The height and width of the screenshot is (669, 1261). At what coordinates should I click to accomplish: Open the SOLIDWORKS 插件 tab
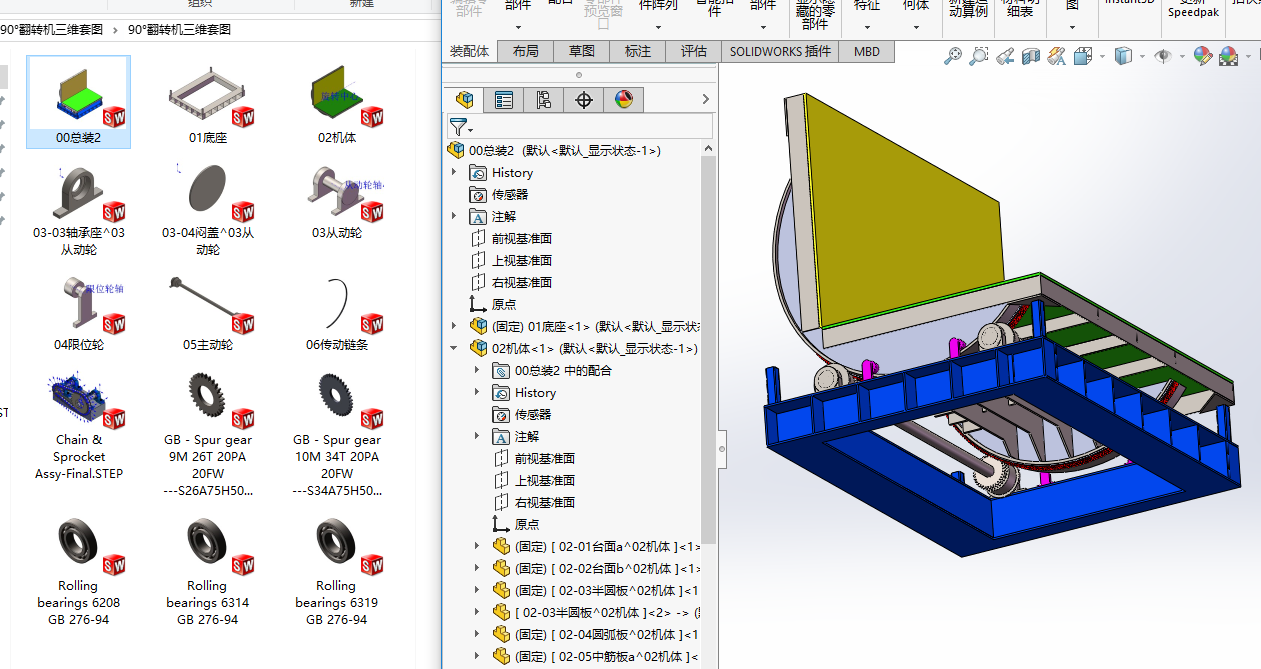780,51
